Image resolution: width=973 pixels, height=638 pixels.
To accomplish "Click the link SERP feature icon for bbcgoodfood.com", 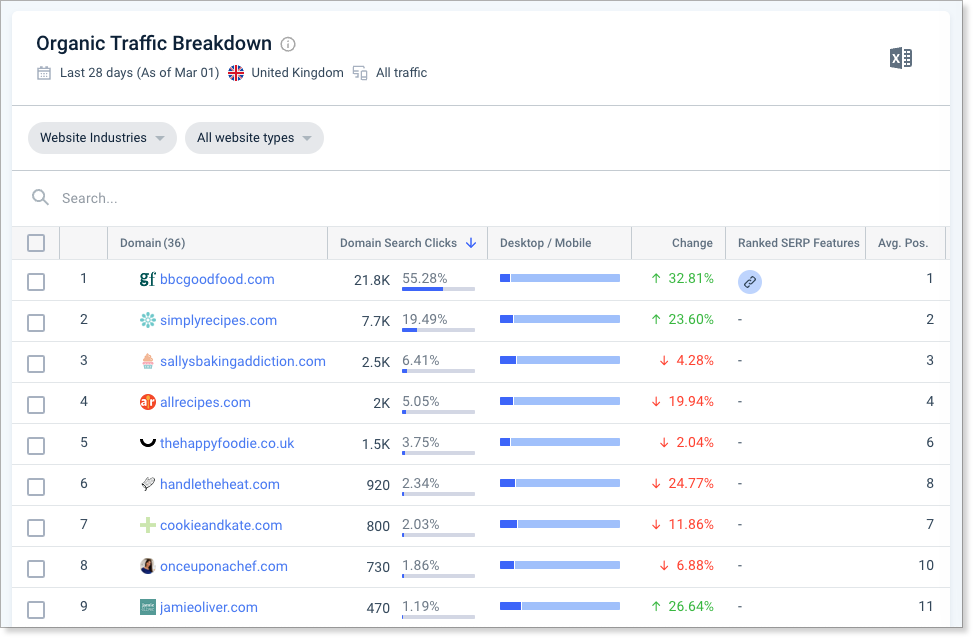I will click(750, 282).
